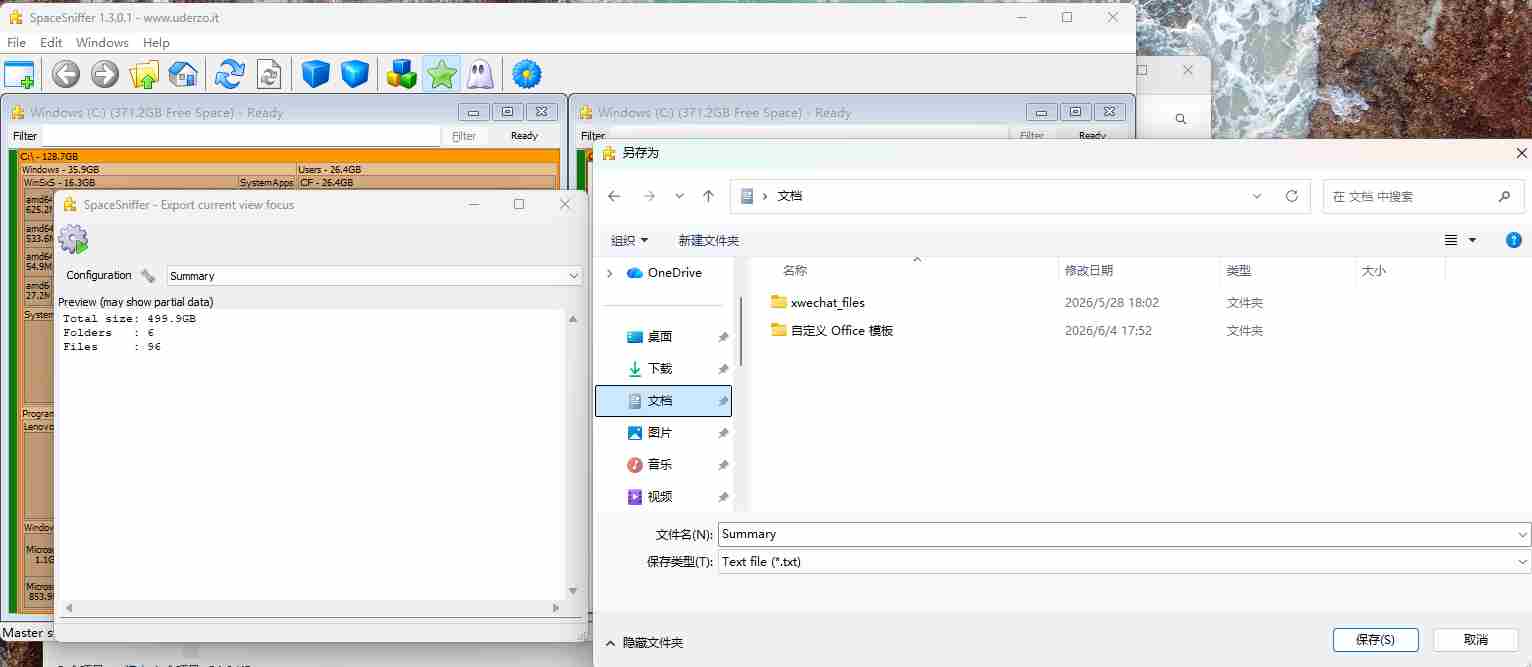Click the Go forward arrow in SpaceSniffer toolbar
This screenshot has width=1532, height=667.
[104, 74]
